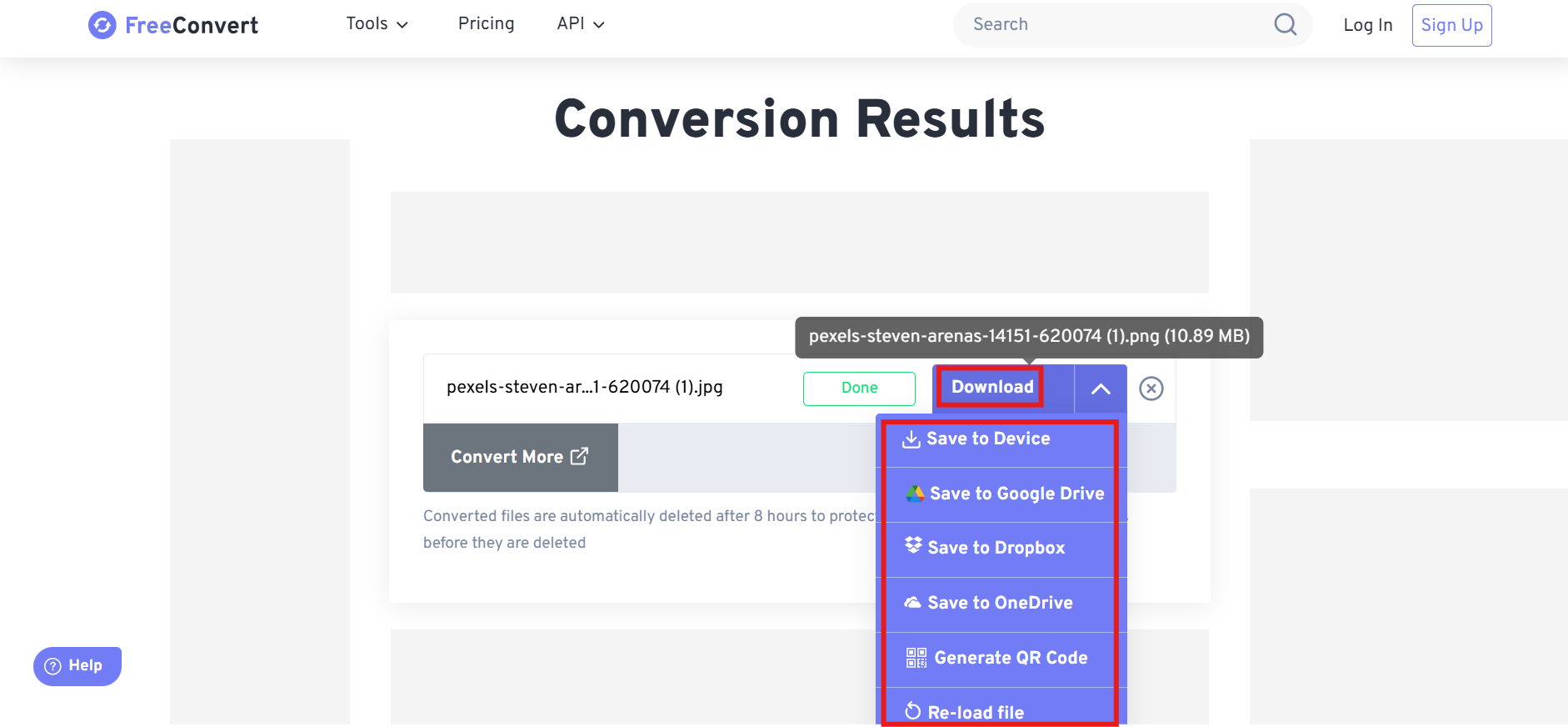Choose Save to OneDrive option
Image resolution: width=1568 pixels, height=727 pixels.
pos(1000,603)
